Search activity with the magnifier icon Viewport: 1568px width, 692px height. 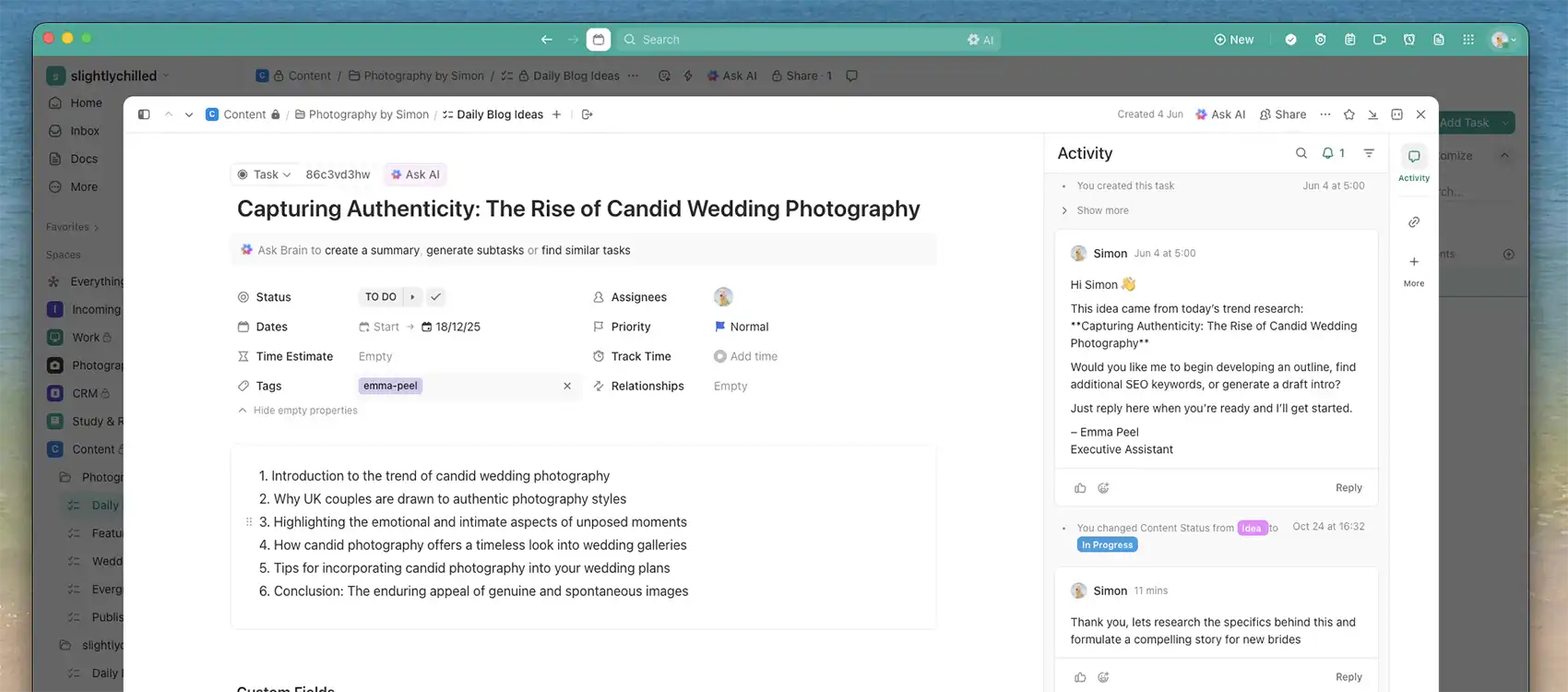click(x=1301, y=153)
